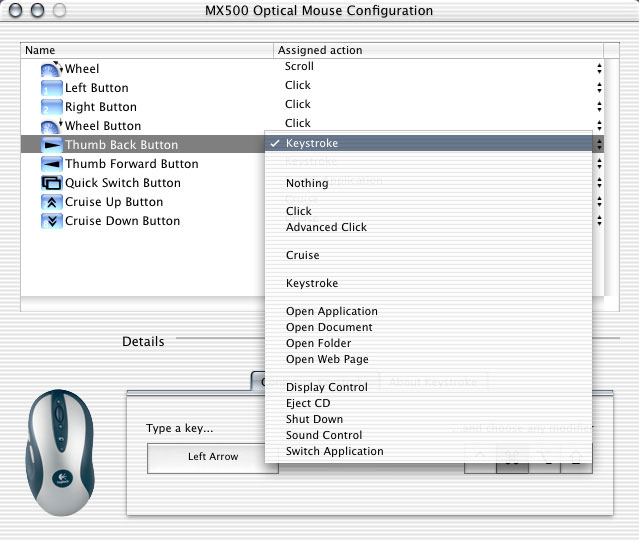The height and width of the screenshot is (541, 639).
Task: Click the Left Button mouse icon
Action: (51, 88)
